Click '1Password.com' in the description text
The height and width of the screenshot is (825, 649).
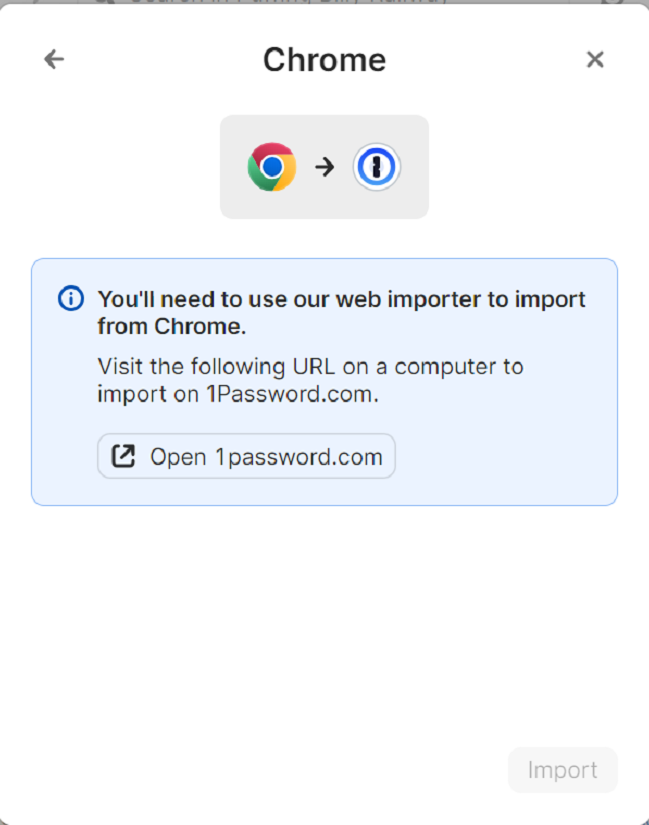(292, 394)
